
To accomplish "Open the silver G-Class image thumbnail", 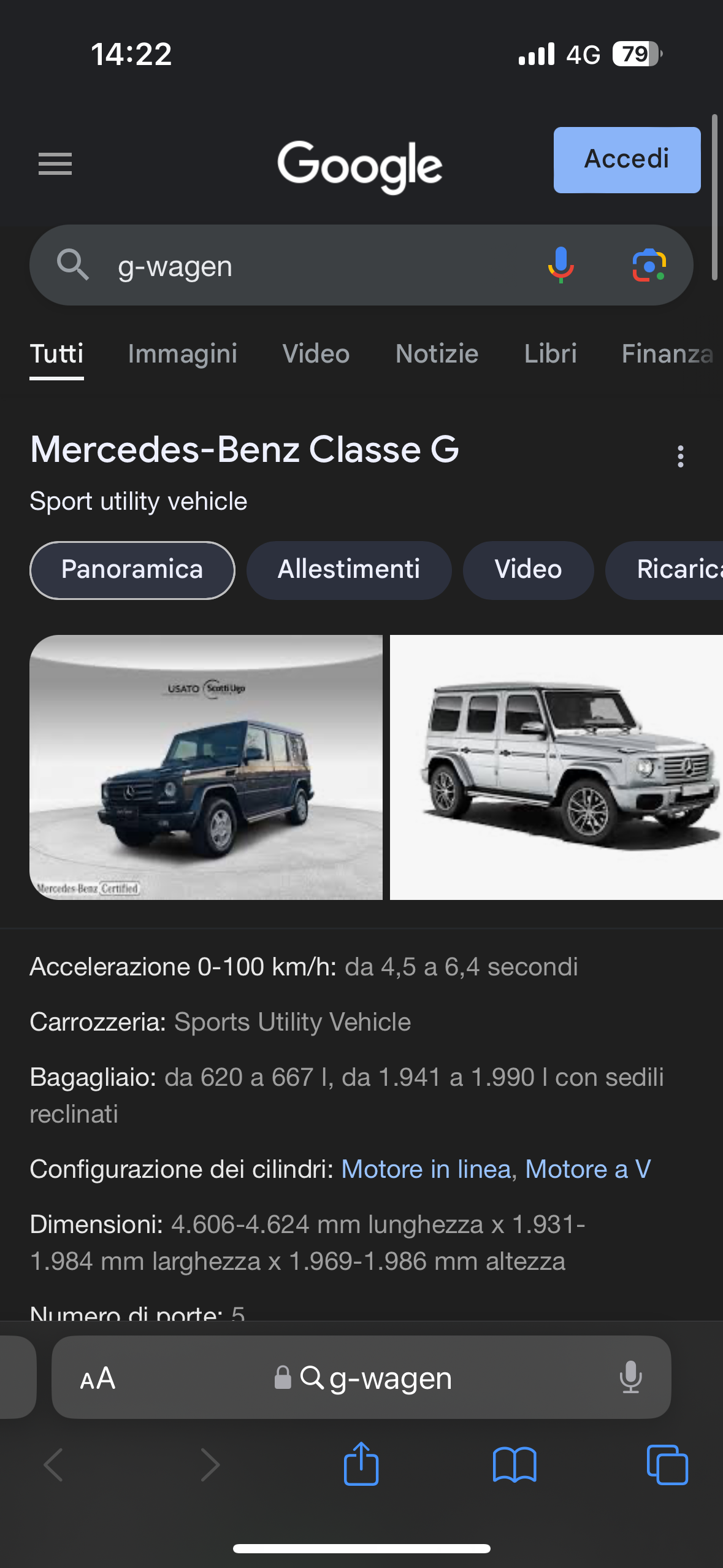I will point(556,767).
